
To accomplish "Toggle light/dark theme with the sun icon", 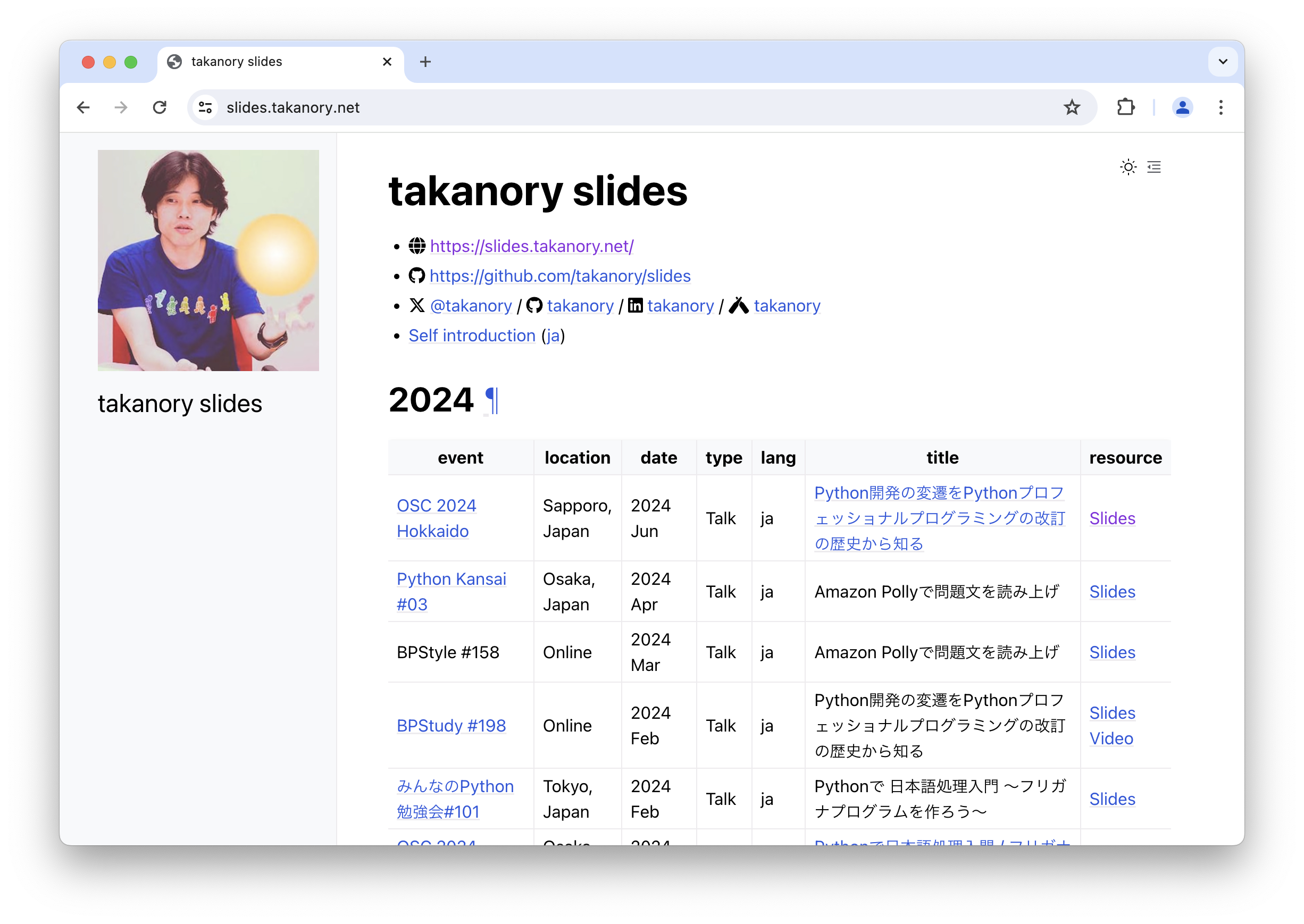I will (x=1128, y=167).
